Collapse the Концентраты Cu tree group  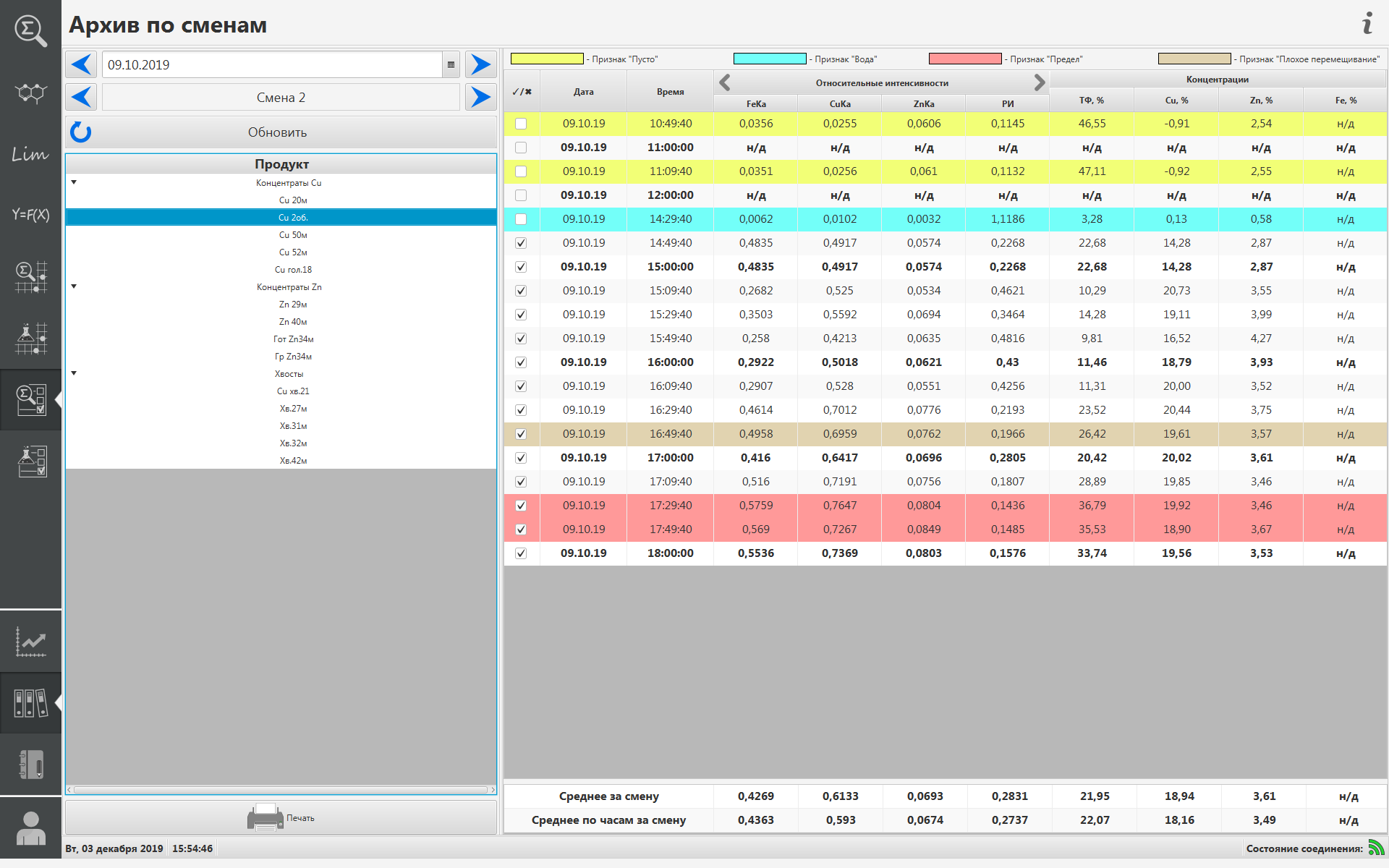coord(74,183)
